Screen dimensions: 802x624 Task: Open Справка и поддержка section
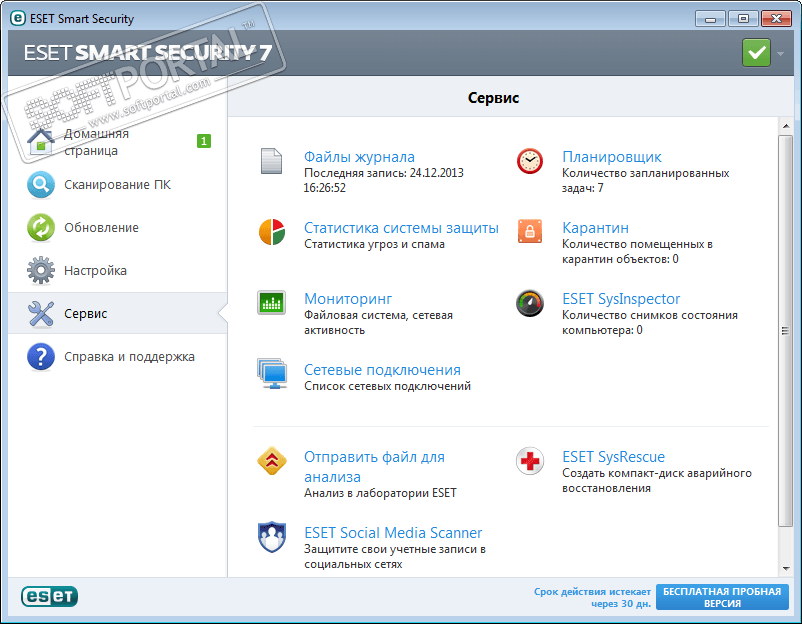129,357
